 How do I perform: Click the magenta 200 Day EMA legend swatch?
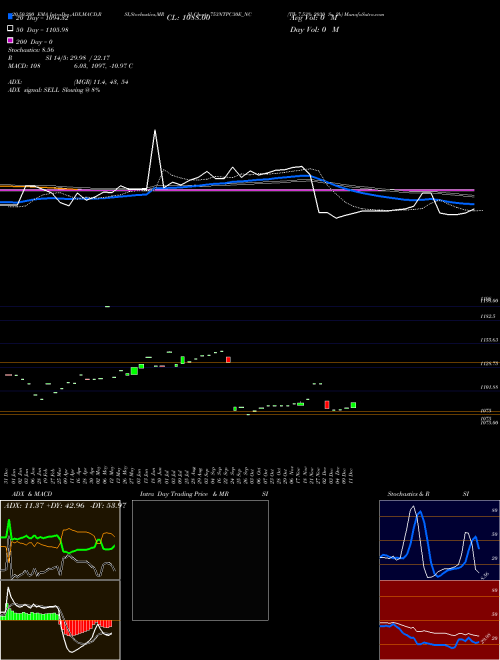pos(10,40)
